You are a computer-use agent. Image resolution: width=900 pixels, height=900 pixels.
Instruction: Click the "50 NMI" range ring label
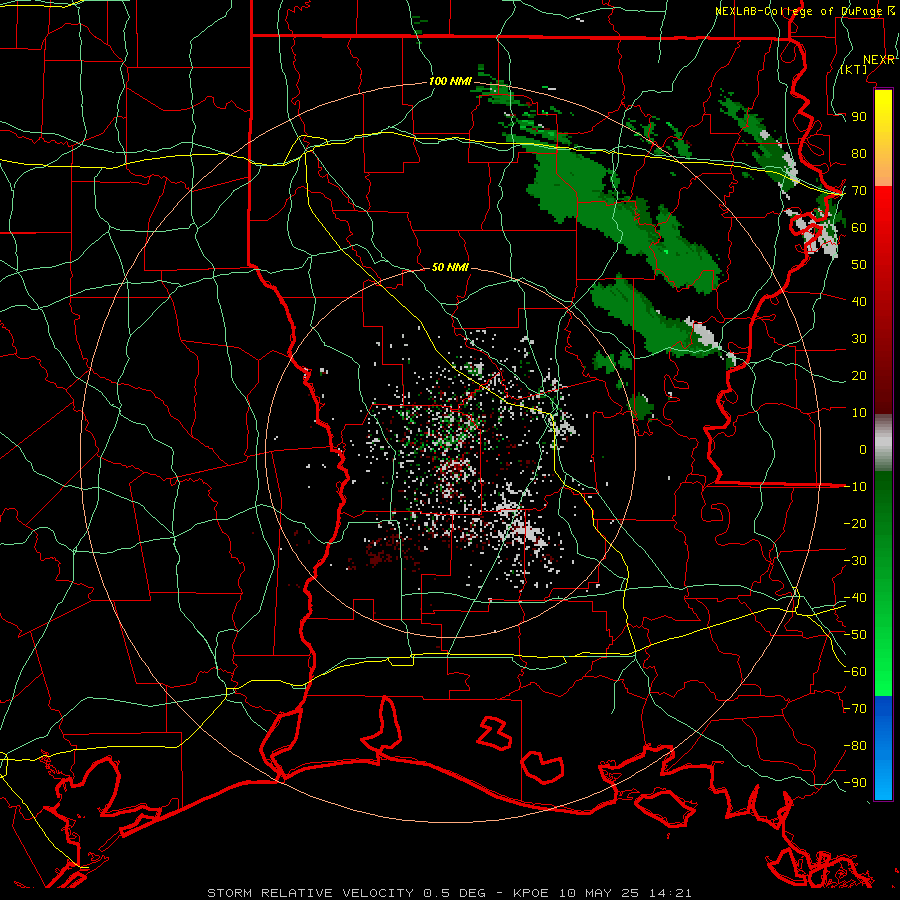point(450,267)
